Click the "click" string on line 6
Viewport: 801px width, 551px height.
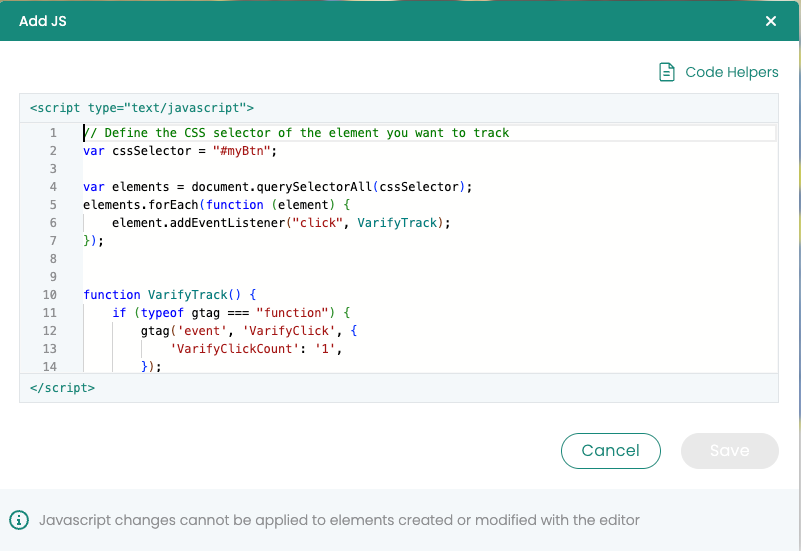click(317, 223)
